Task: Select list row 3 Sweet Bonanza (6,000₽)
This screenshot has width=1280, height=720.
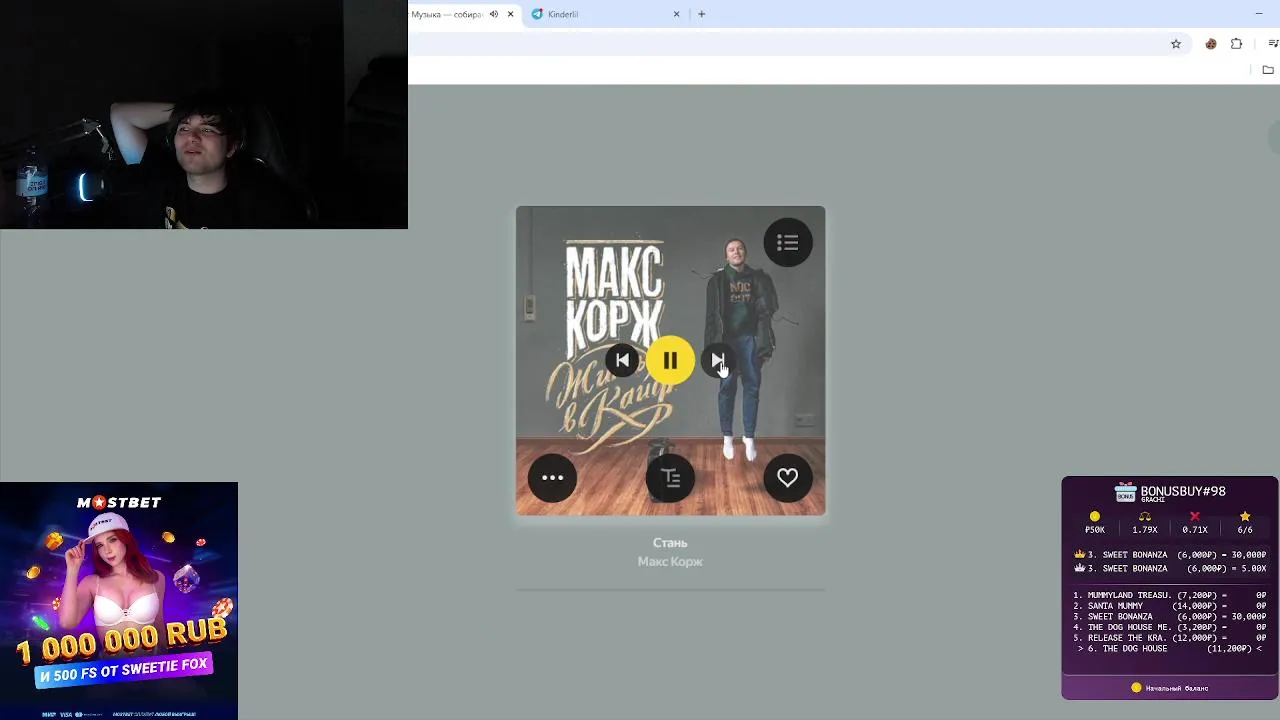Action: [1170, 617]
